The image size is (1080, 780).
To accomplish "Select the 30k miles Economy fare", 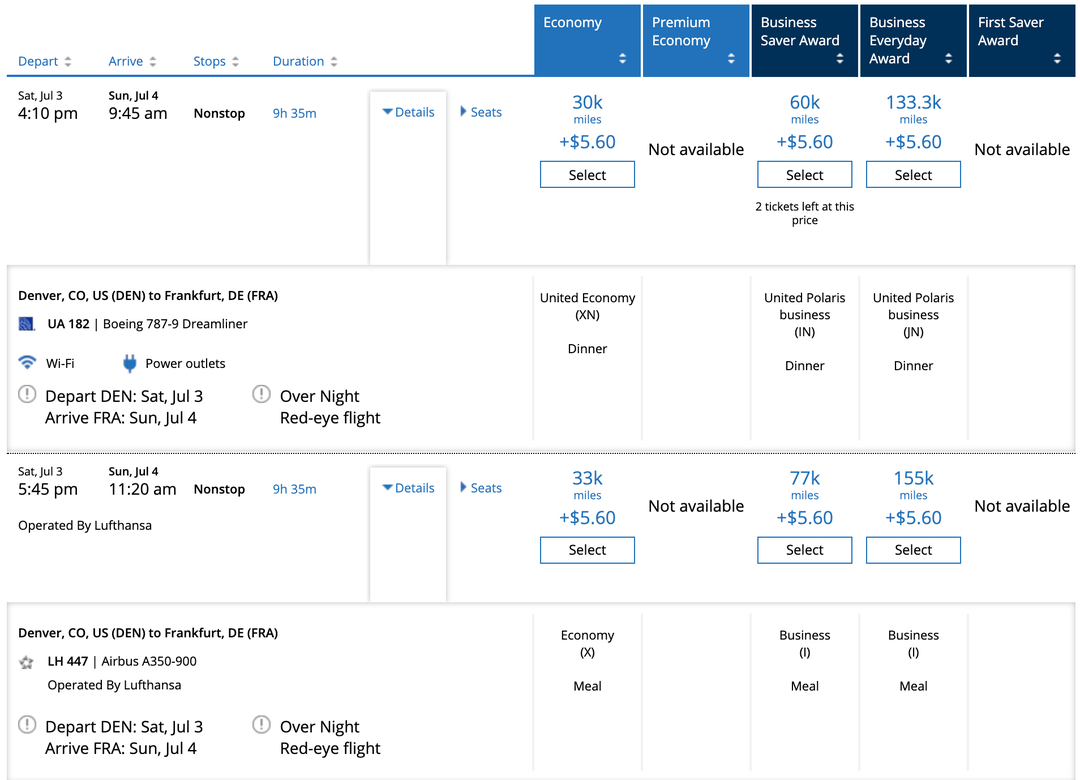I will [x=587, y=174].
